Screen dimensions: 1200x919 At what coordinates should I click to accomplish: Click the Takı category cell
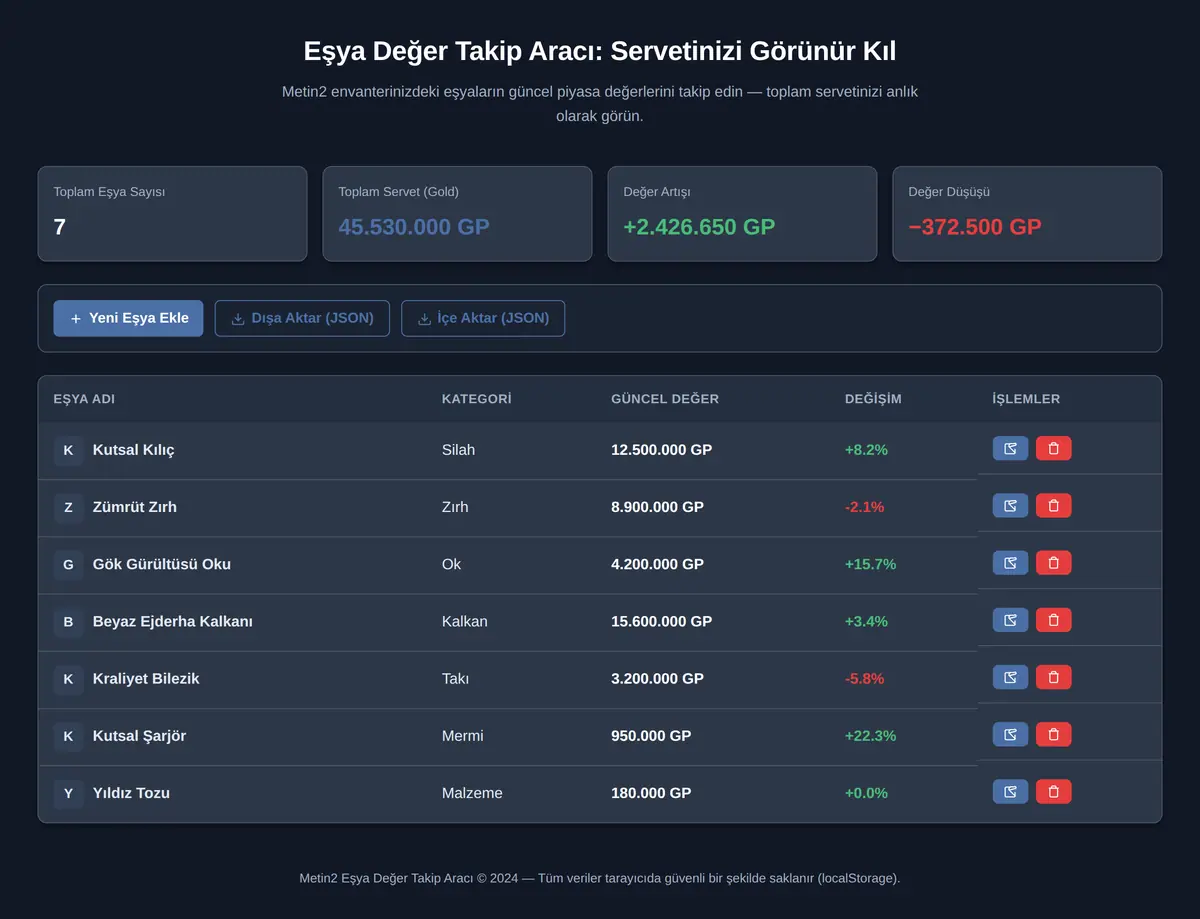click(x=455, y=678)
